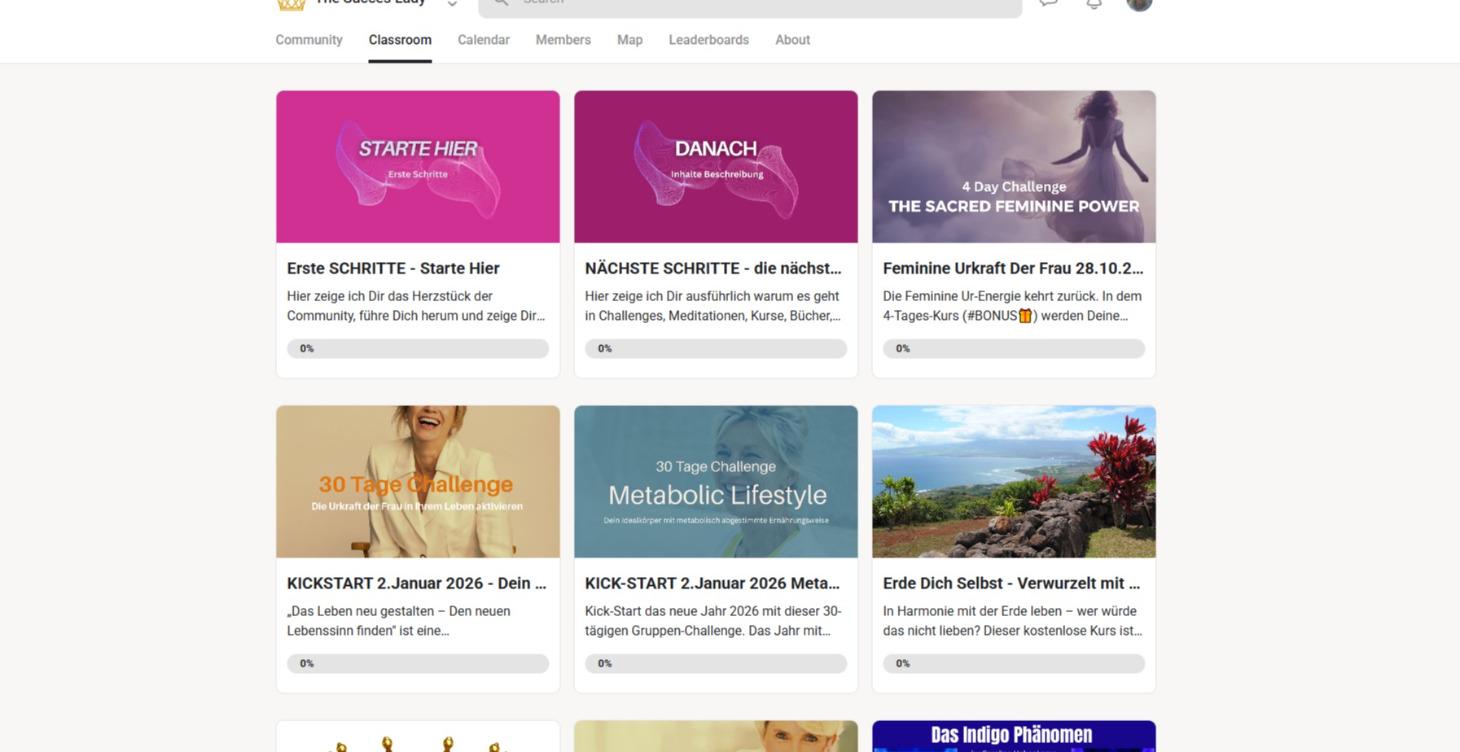The image size is (1460, 752).
Task: Open the Map tab
Action: click(x=630, y=40)
